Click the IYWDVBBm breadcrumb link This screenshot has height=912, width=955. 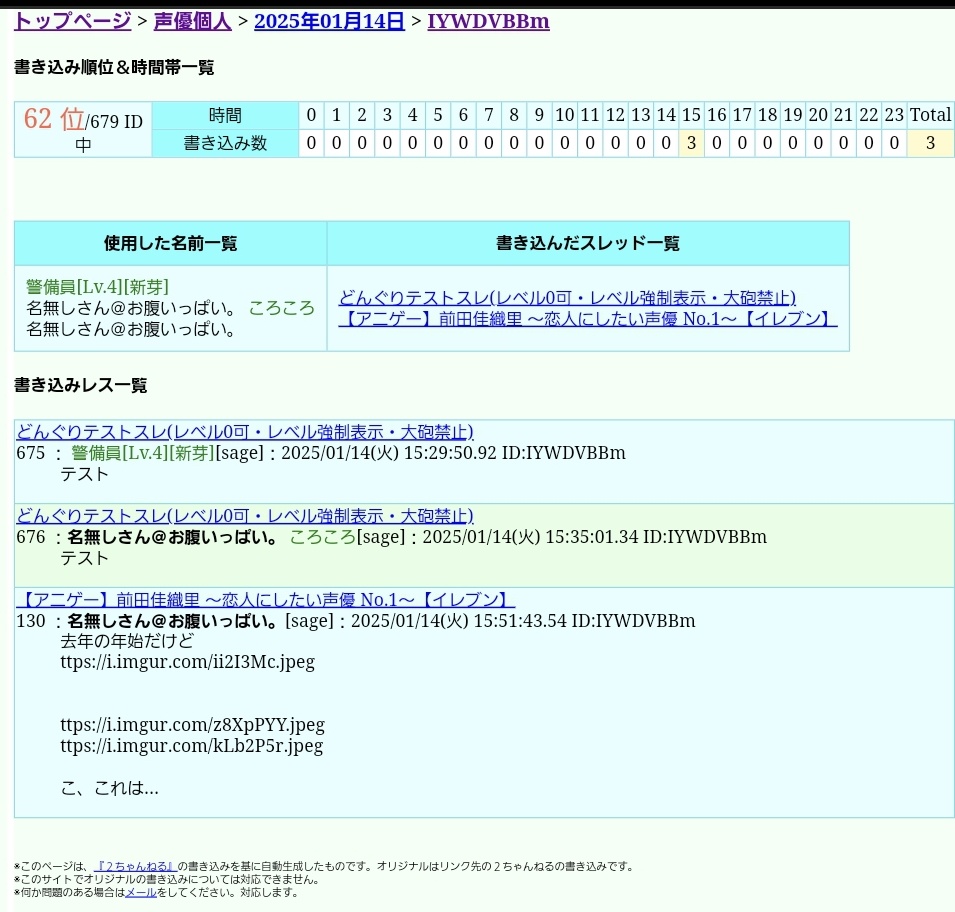[x=488, y=21]
